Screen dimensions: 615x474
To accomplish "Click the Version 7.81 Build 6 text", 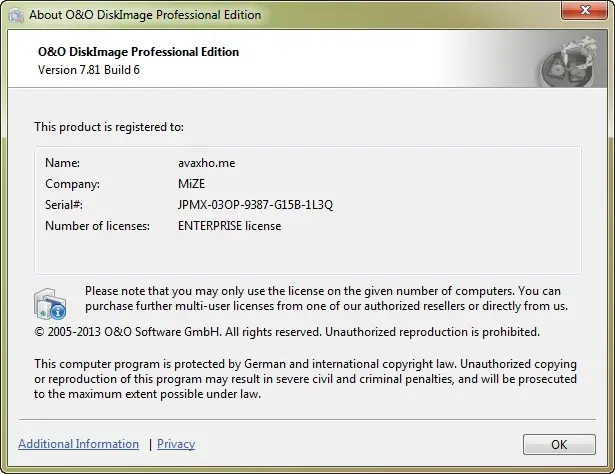I will [x=89, y=70].
